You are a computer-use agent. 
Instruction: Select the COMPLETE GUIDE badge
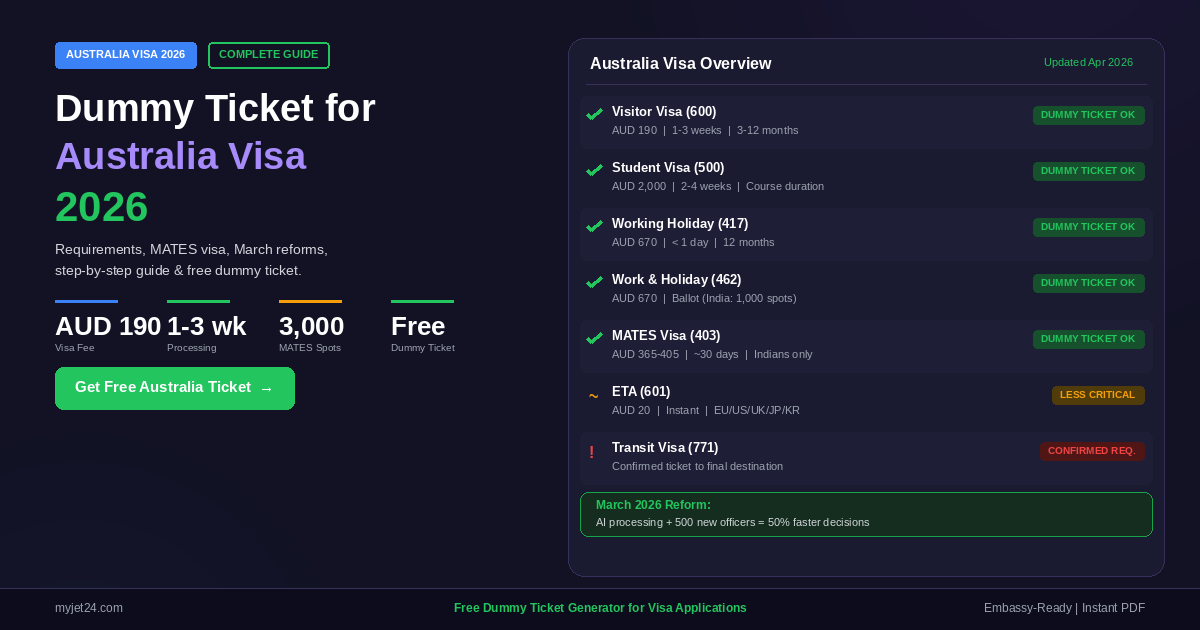268,55
